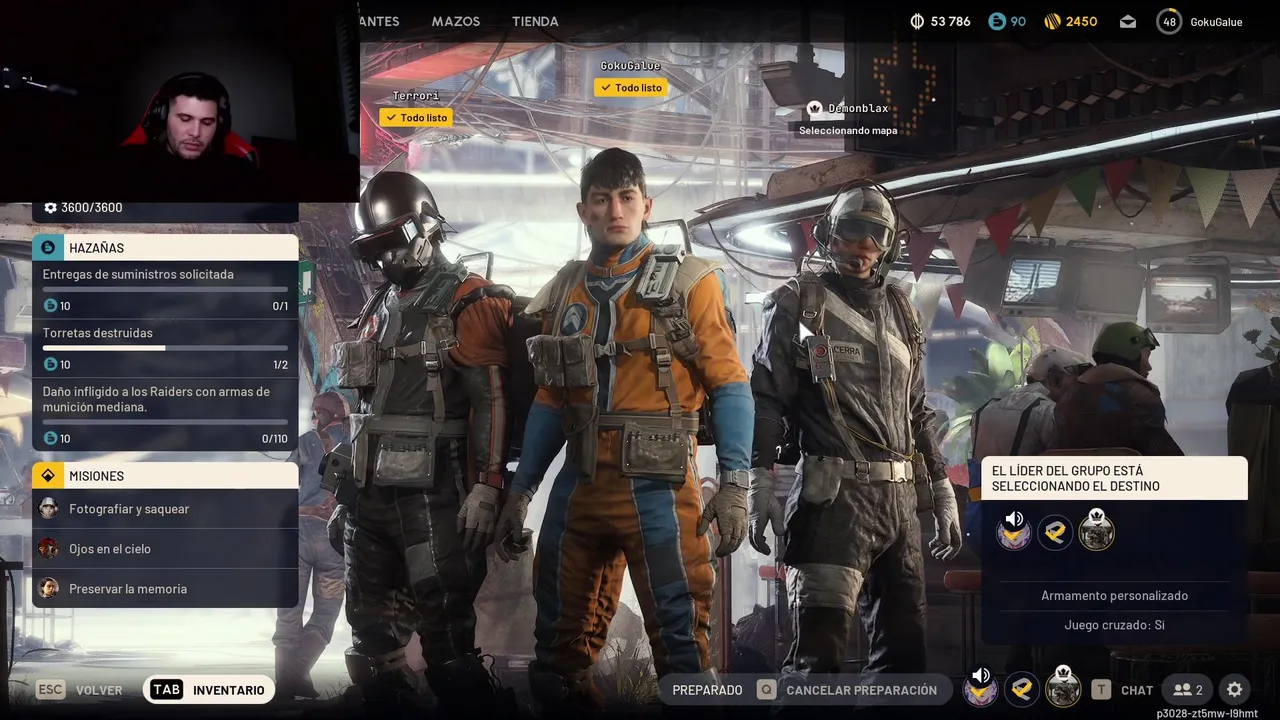Click the MISIONES section header
This screenshot has width=1280, height=720.
[165, 476]
